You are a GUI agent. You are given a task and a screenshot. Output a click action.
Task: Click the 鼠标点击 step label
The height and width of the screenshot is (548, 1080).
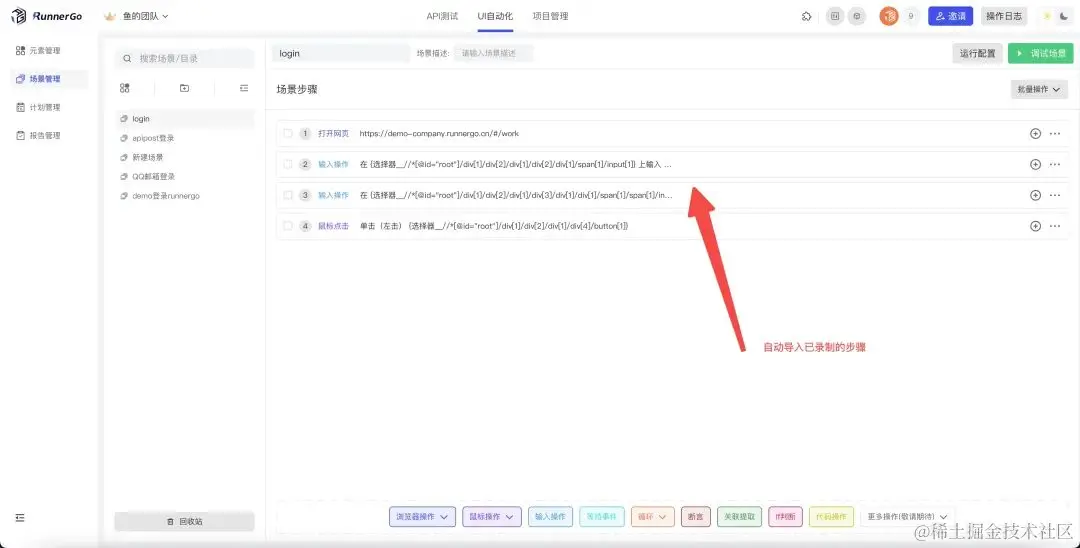point(333,226)
